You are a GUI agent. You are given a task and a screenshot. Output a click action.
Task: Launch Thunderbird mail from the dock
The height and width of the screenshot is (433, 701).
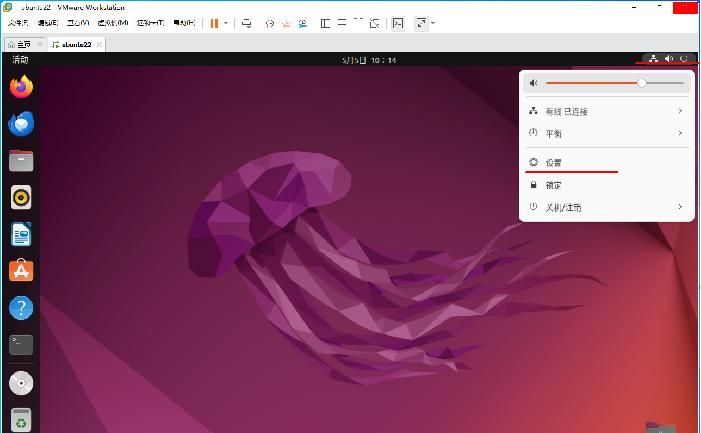21,124
